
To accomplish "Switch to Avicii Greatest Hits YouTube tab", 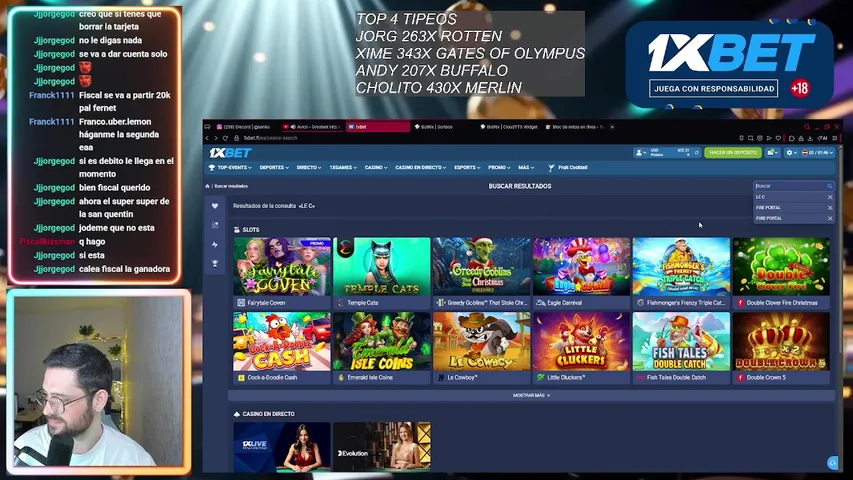I will (x=311, y=127).
